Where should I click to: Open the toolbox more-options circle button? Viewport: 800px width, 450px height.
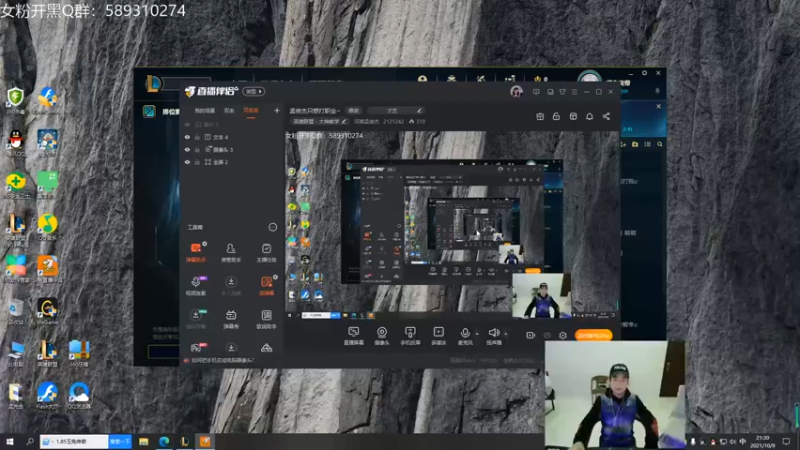272,227
